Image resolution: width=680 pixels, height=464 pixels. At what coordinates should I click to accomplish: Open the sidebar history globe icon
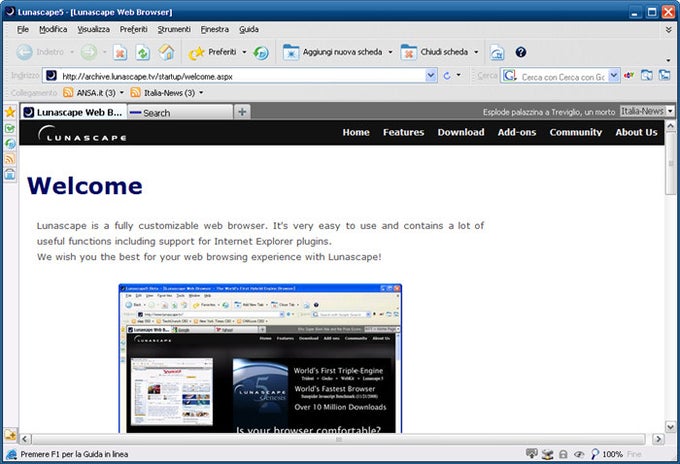(10, 144)
